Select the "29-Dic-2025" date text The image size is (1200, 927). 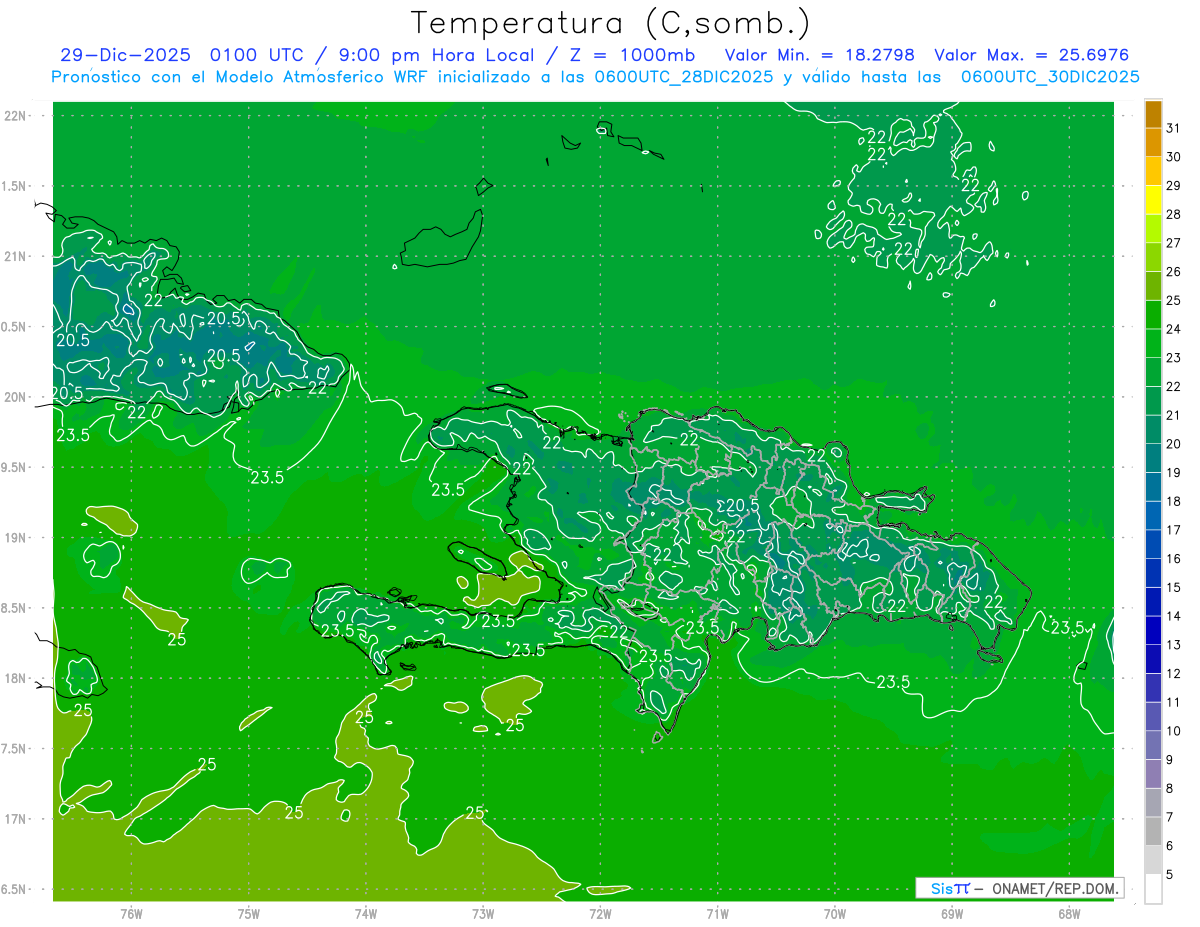(x=125, y=55)
